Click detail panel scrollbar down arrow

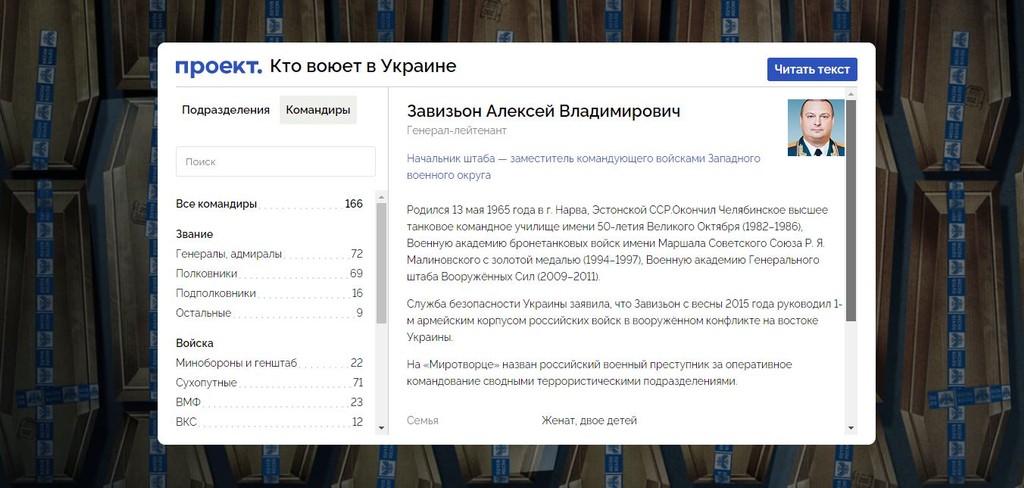(850, 428)
